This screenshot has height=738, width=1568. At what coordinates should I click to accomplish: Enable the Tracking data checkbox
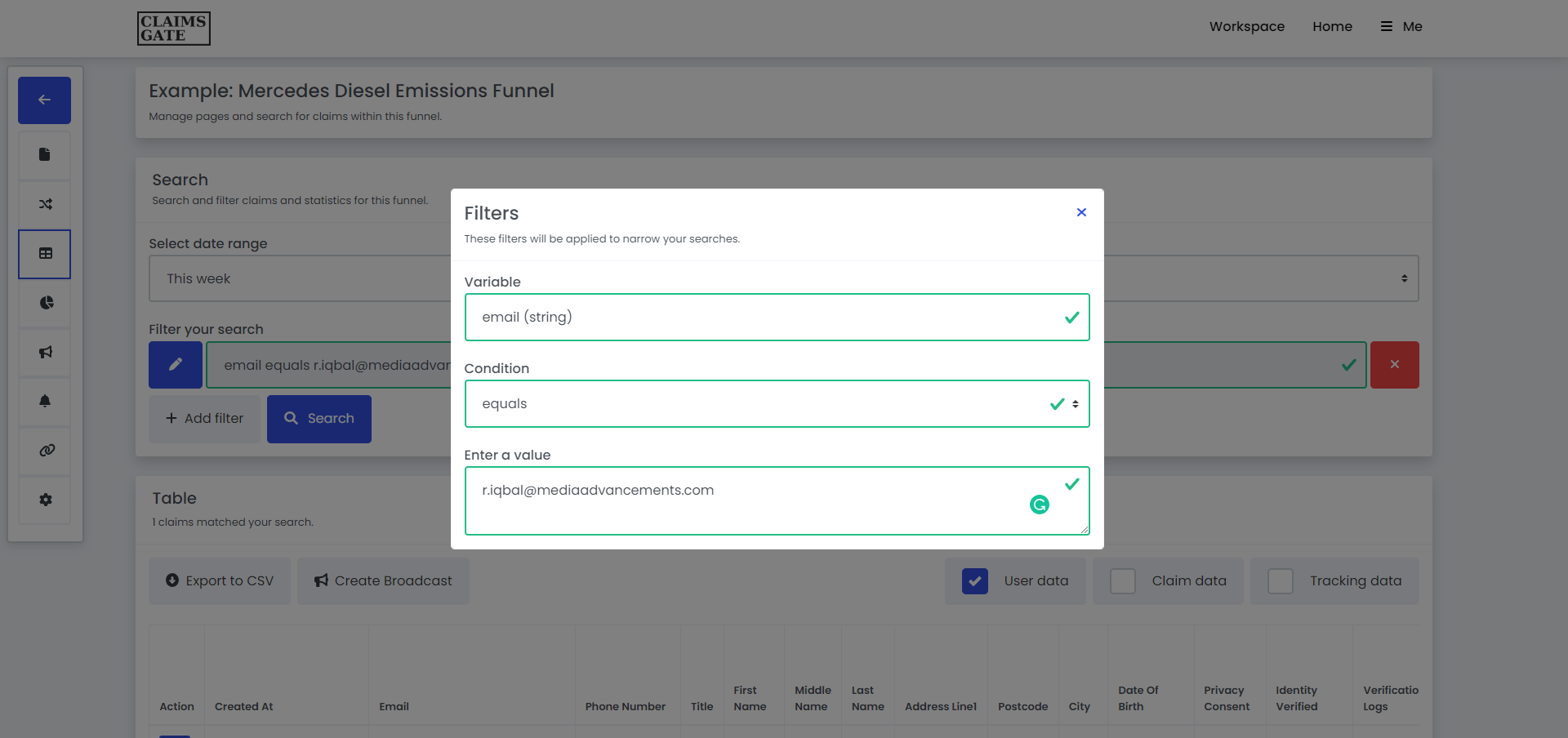1280,581
